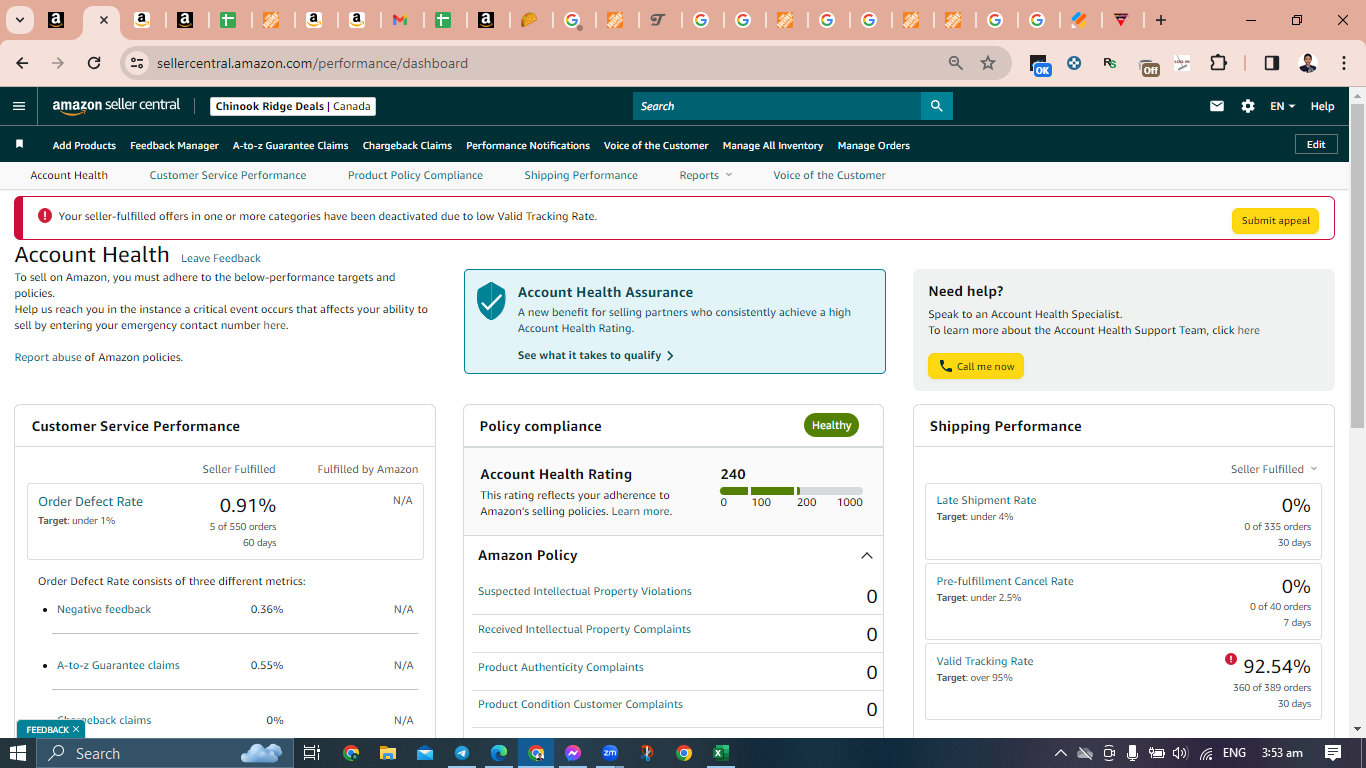Open the Seller Fulfilled shipping dropdown
The width and height of the screenshot is (1366, 768).
pyautogui.click(x=1274, y=469)
